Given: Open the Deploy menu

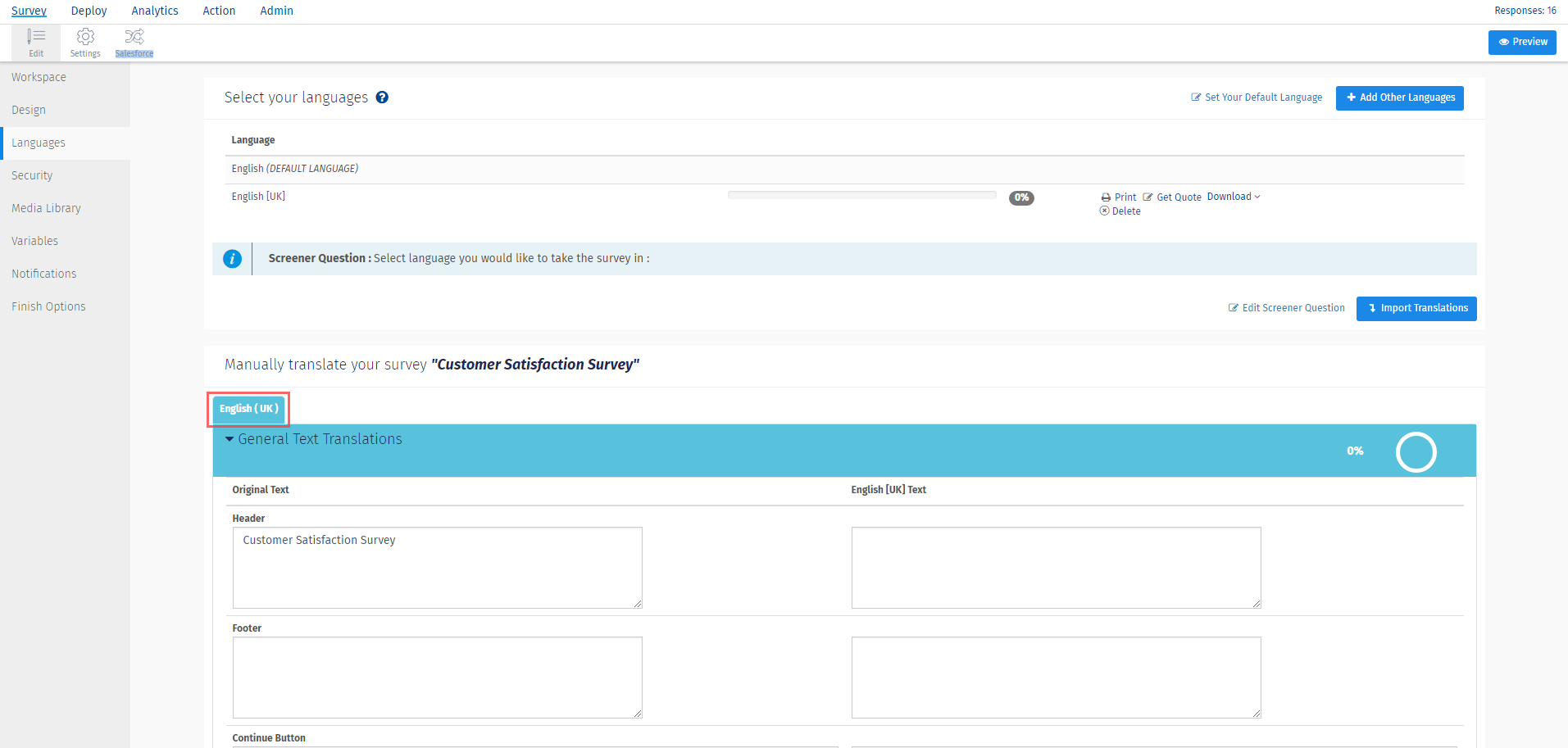Looking at the screenshot, I should (x=89, y=11).
